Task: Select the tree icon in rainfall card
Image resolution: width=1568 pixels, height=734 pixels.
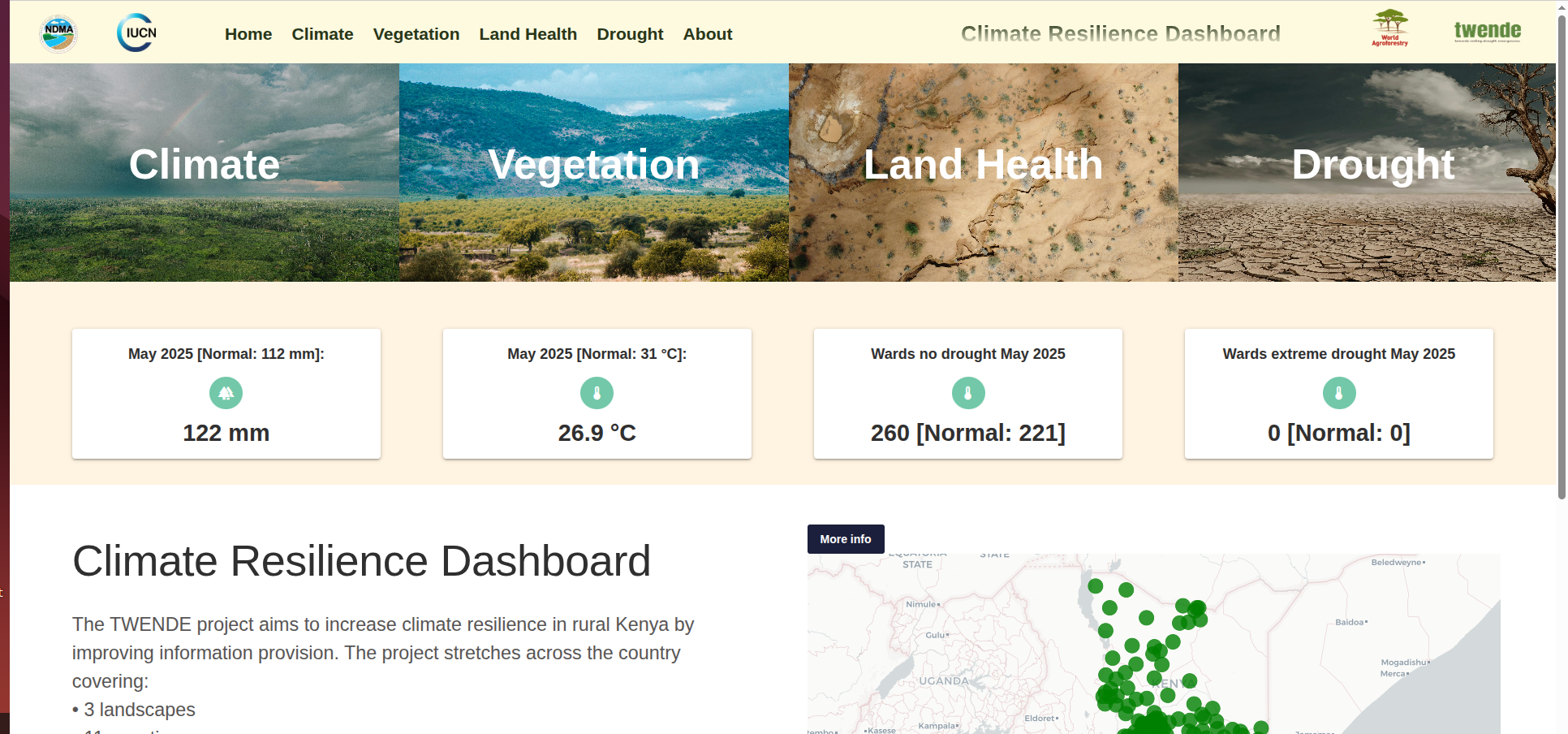Action: (x=226, y=393)
